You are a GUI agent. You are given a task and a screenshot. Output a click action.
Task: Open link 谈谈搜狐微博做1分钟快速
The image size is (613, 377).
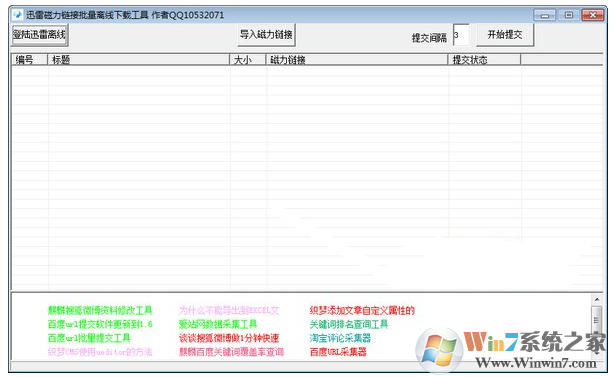[229, 338]
